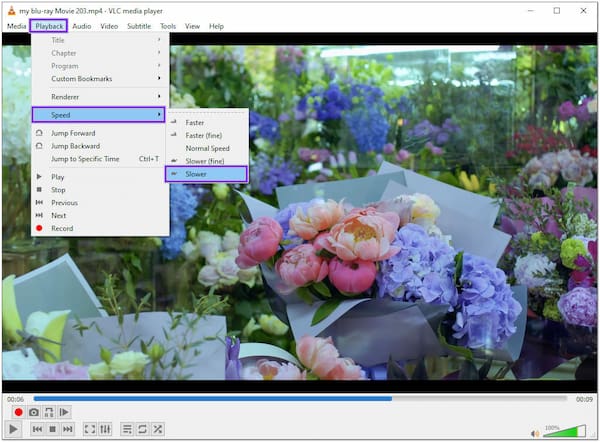Select Faster (fine) speed option

[207, 135]
